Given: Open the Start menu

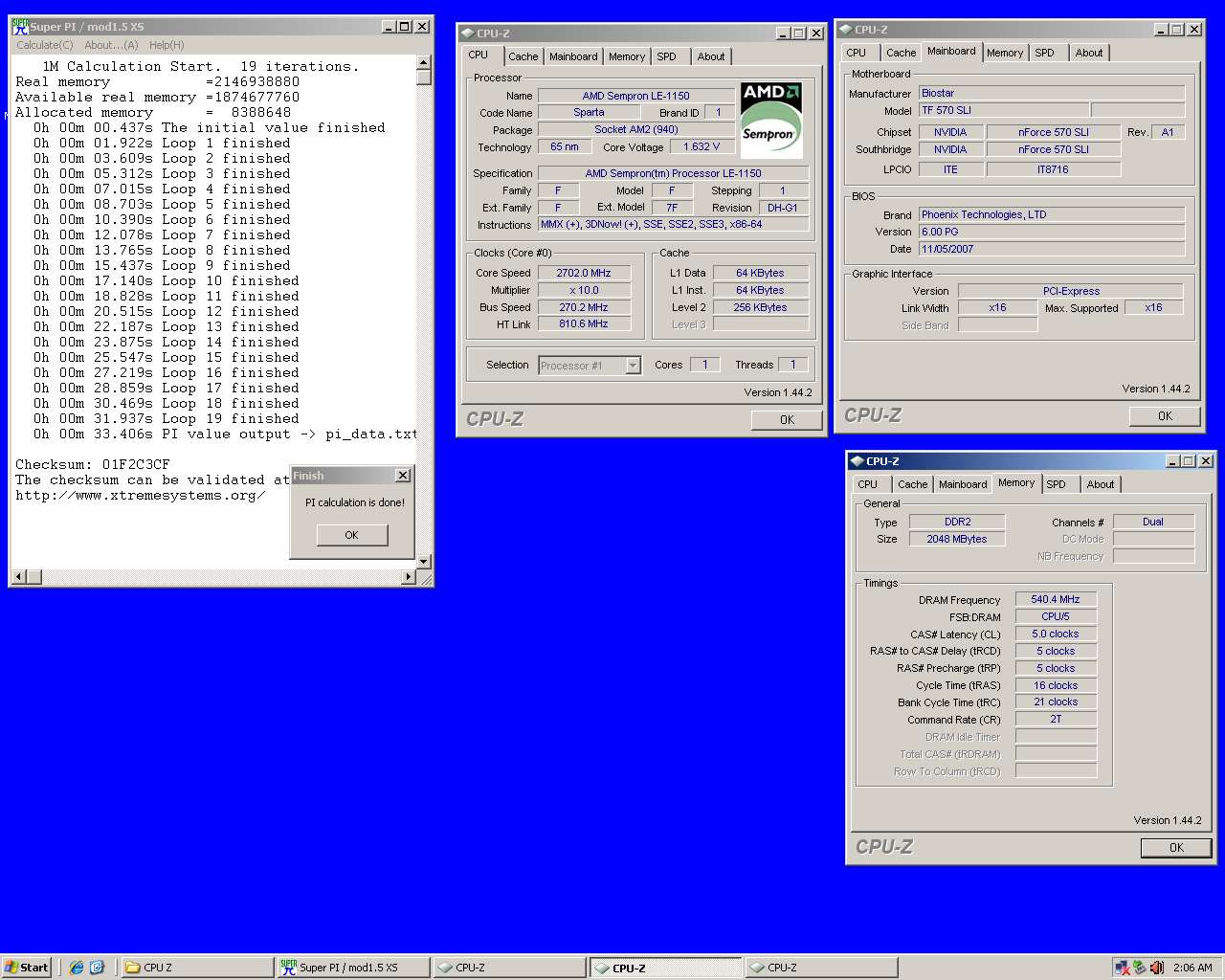Looking at the screenshot, I should 26,968.
